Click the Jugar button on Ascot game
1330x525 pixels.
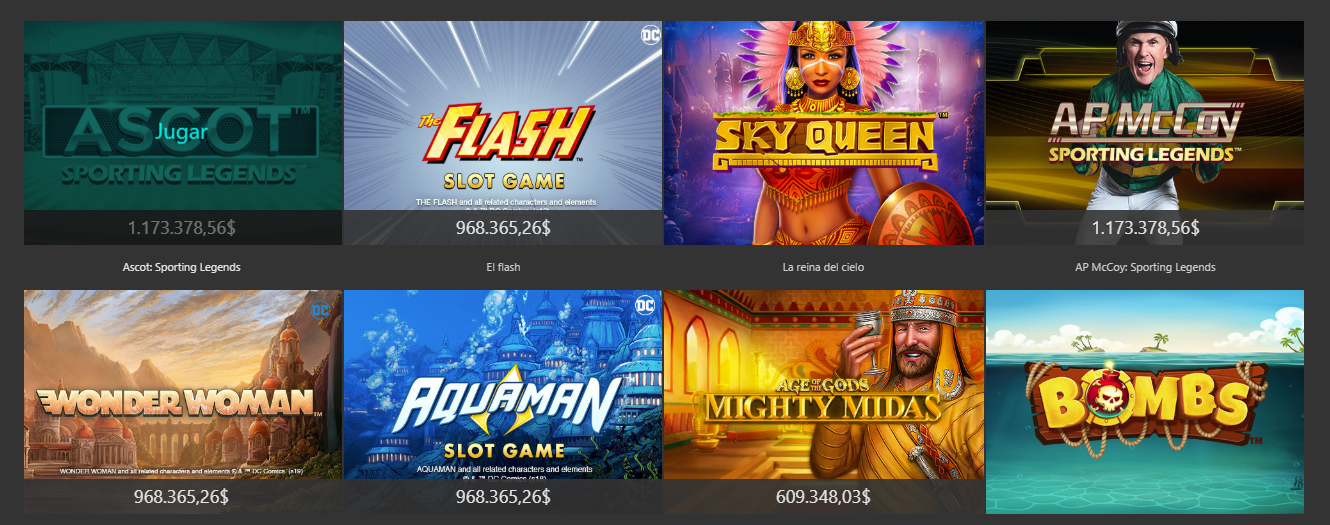[182, 131]
